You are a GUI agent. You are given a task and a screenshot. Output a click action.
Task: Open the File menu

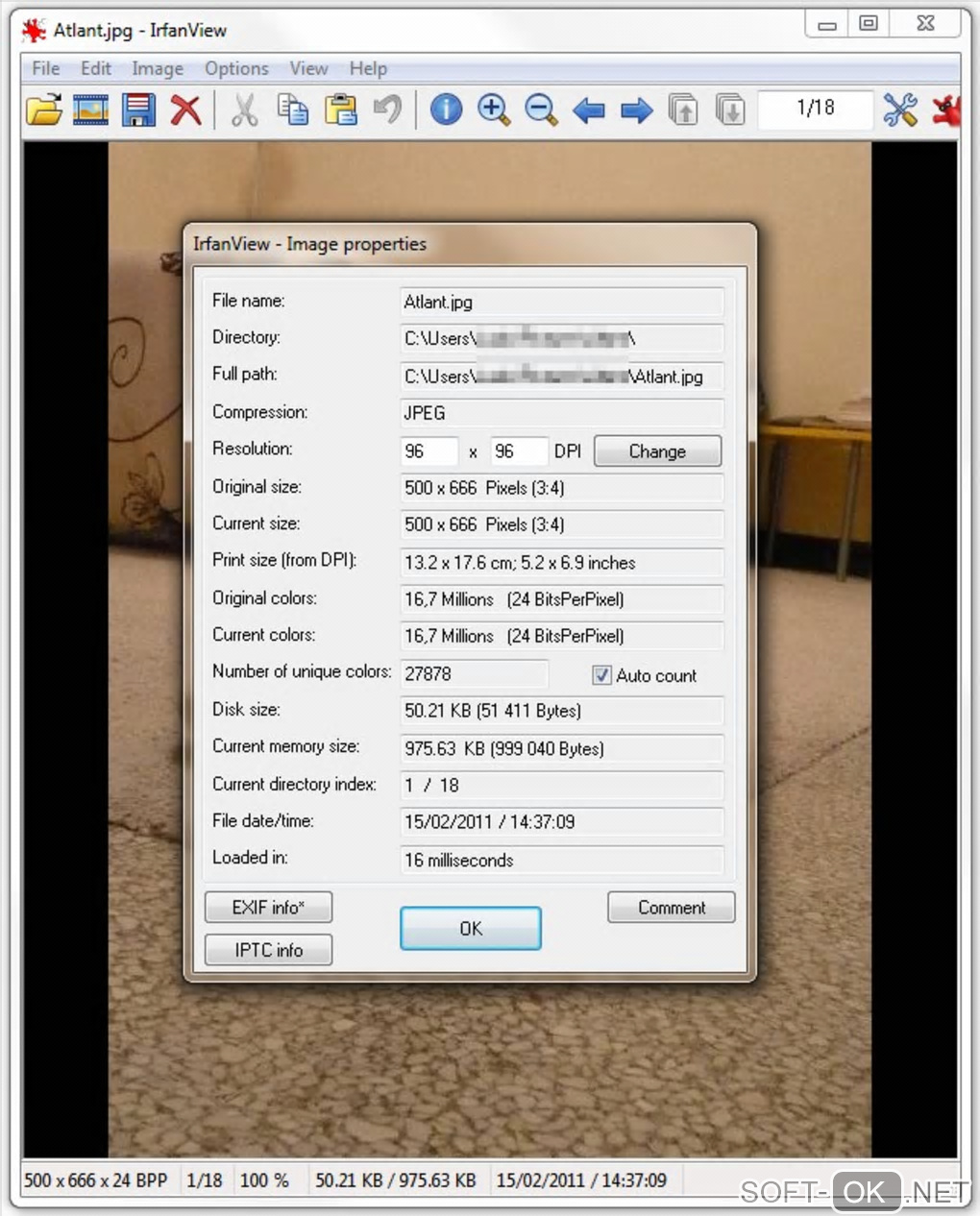tap(45, 68)
